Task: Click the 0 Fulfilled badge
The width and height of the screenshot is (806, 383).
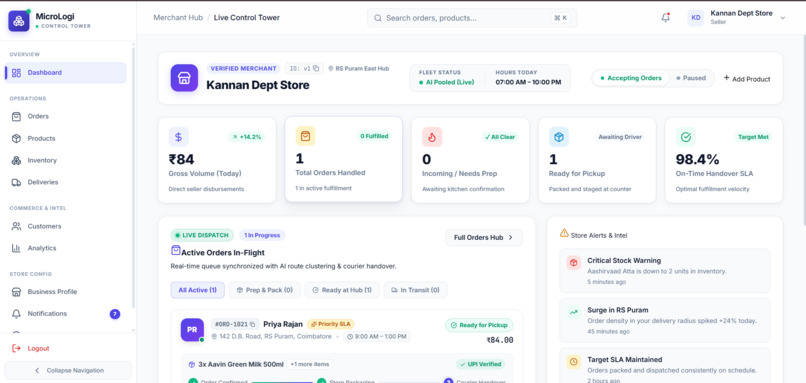Action: pyautogui.click(x=374, y=136)
